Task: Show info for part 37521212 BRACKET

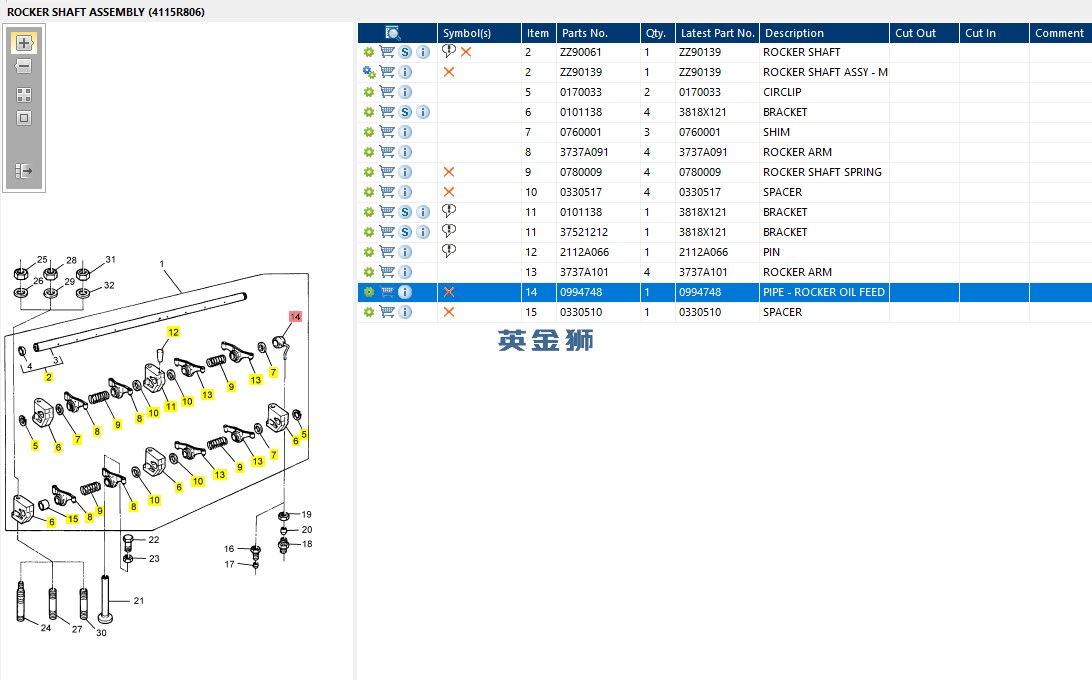Action: 423,232
